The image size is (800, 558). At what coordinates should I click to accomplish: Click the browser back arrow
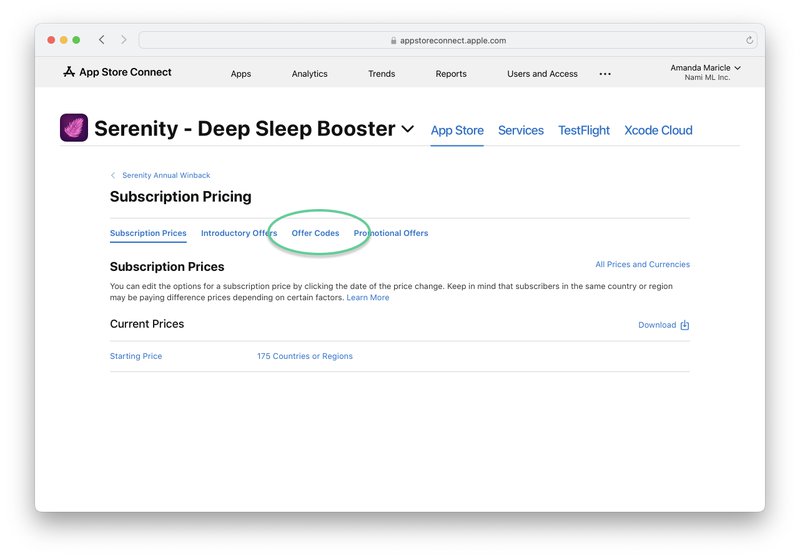(102, 40)
